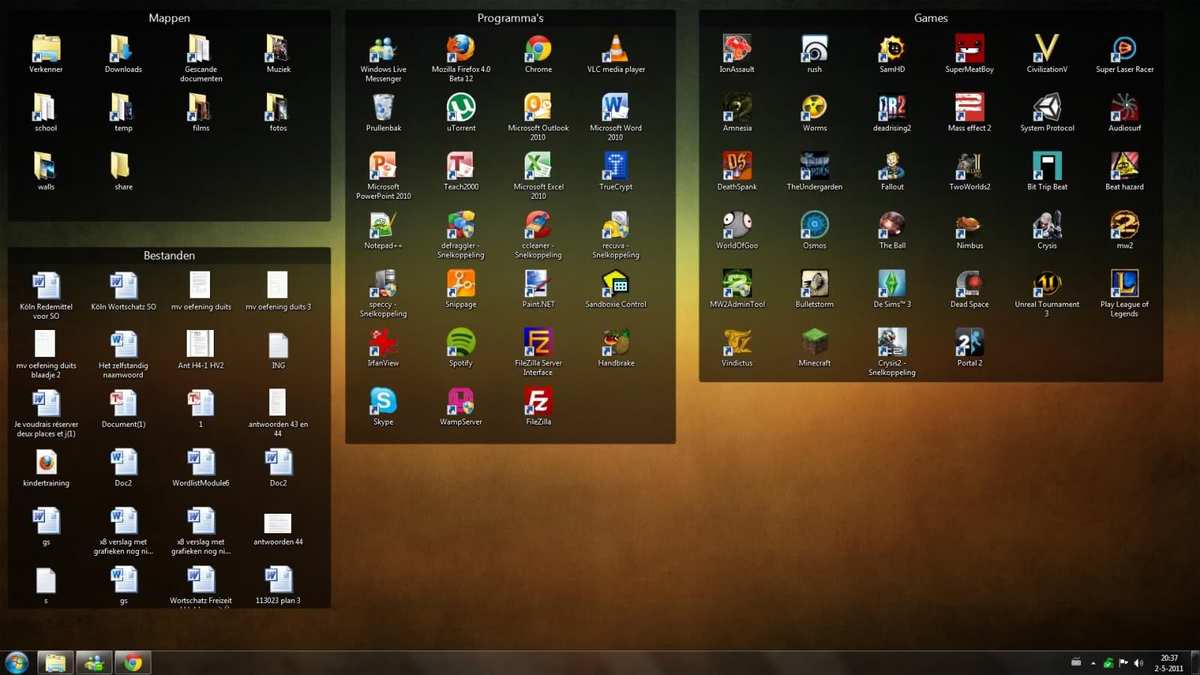Select the FileZilla shortcut icon
The width and height of the screenshot is (1200, 675).
pos(538,402)
